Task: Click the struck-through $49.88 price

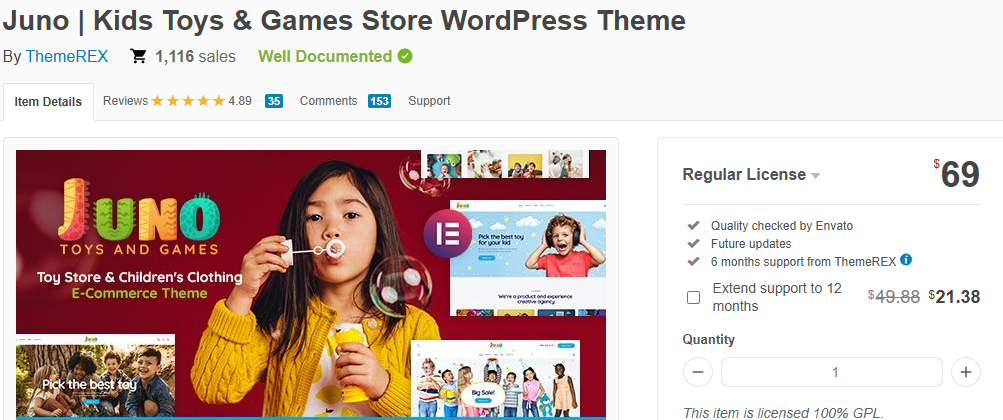Action: 894,297
